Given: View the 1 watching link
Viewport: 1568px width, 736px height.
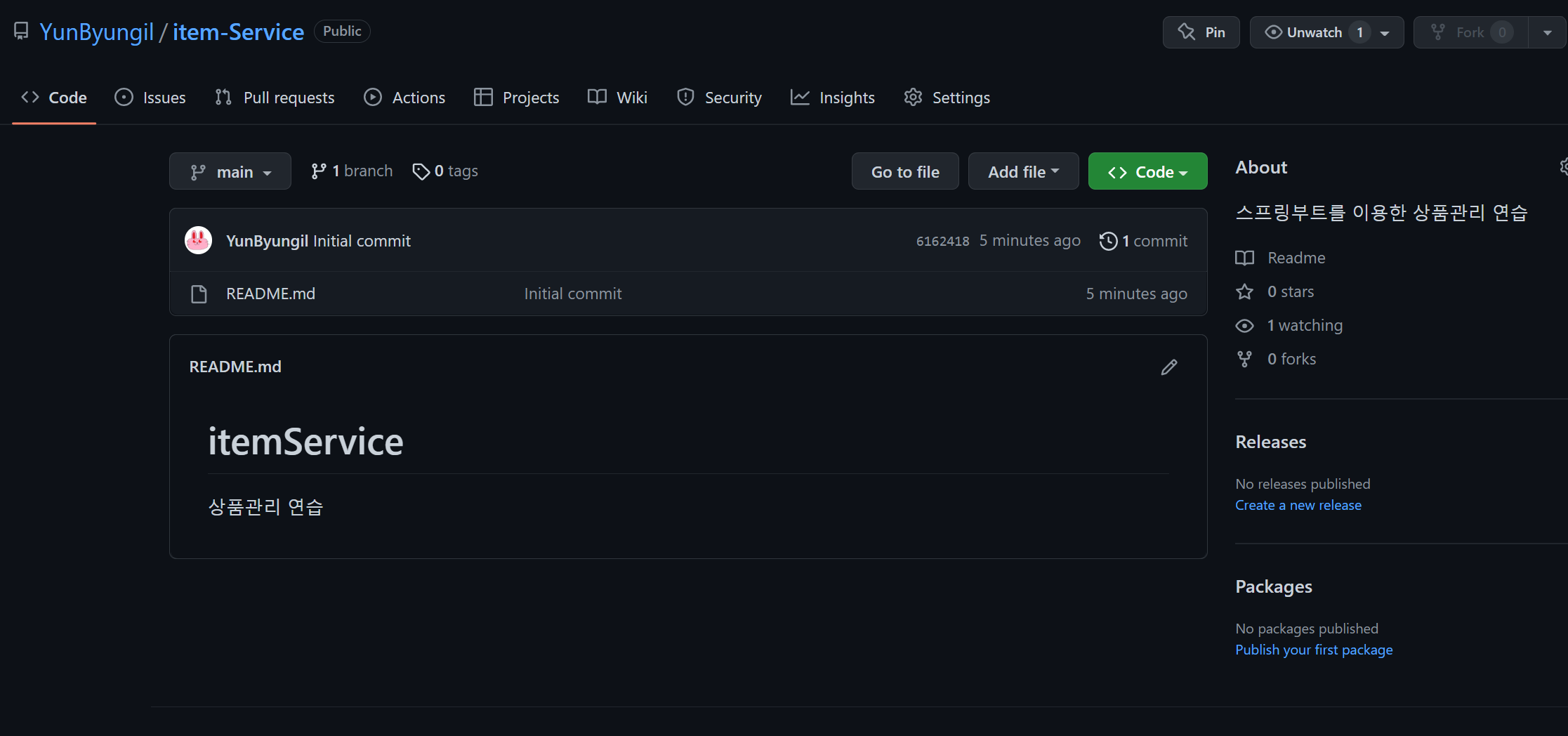Looking at the screenshot, I should (1289, 325).
